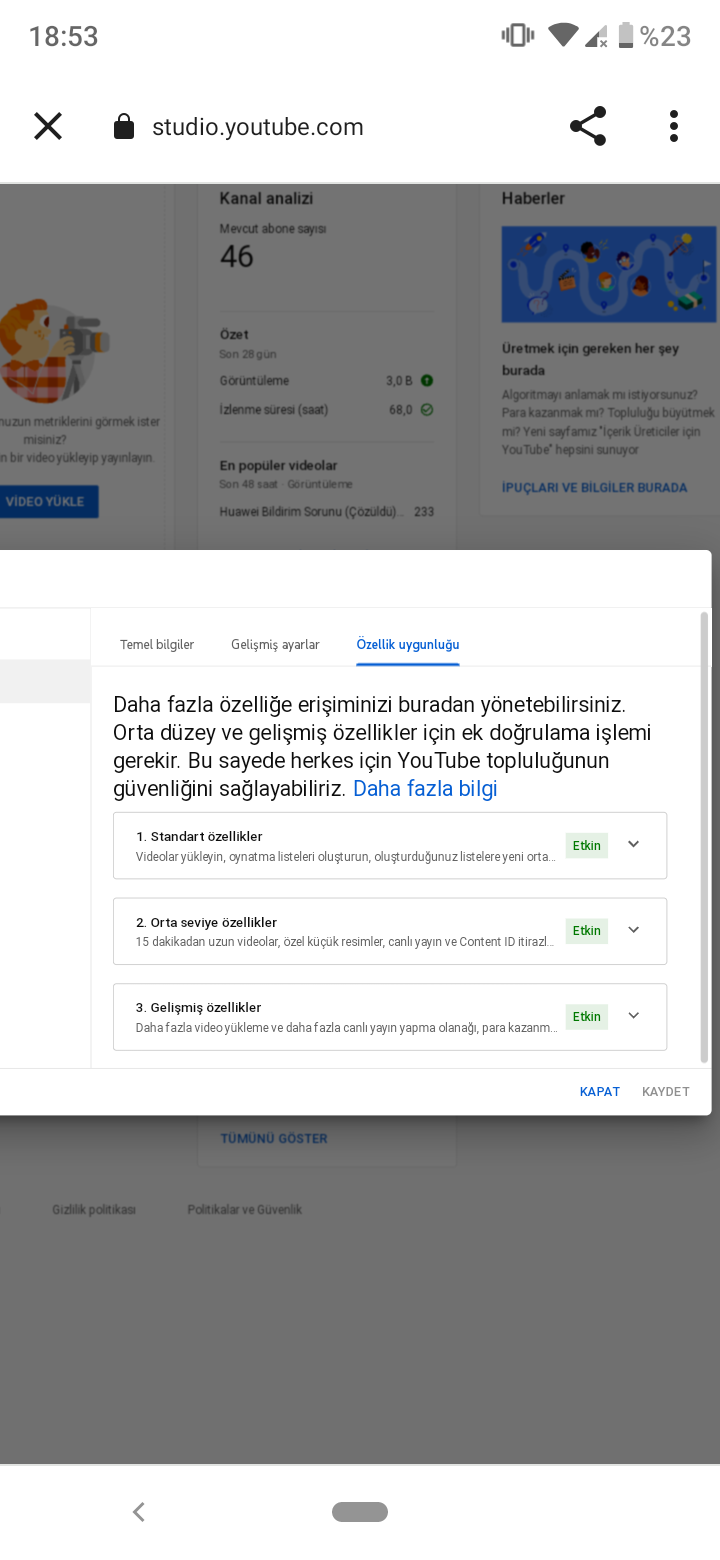Click Etkin badge of Orta seviye özellikler
Image resolution: width=720 pixels, height=1560 pixels.
click(x=586, y=931)
